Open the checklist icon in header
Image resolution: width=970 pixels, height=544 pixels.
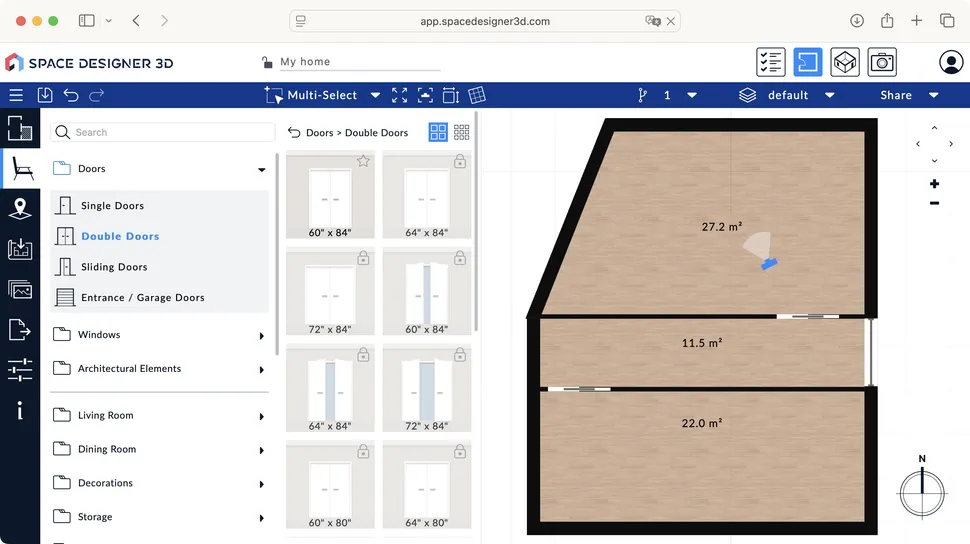tap(770, 62)
